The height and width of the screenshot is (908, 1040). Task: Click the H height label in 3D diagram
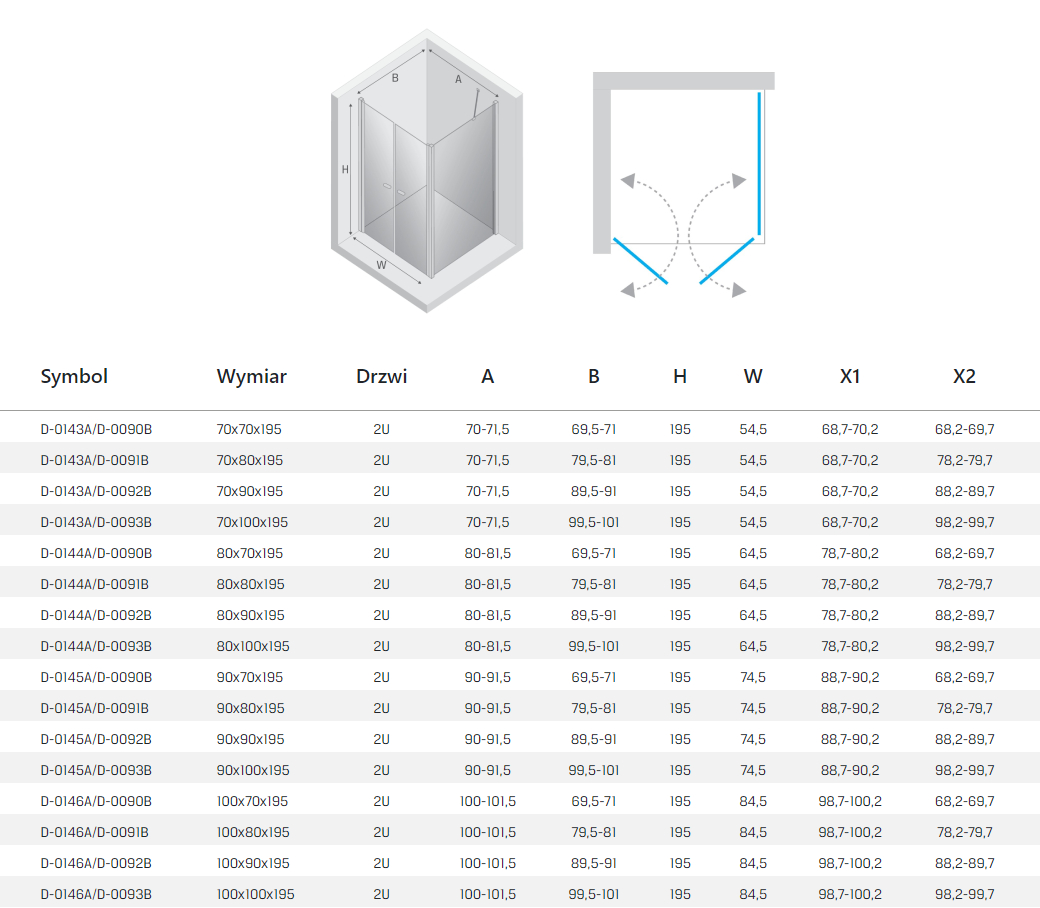click(345, 170)
